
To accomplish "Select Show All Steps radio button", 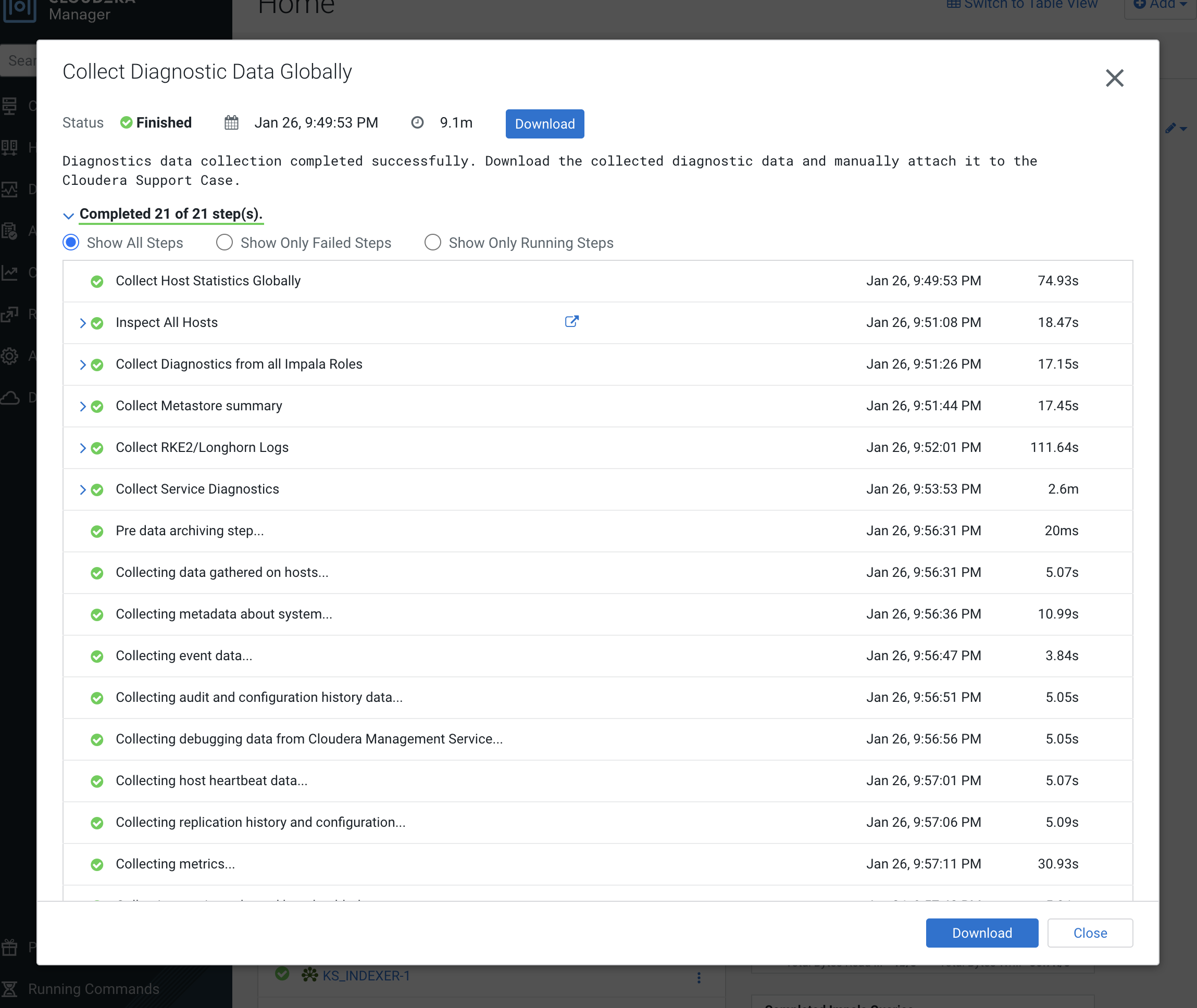I will (x=71, y=243).
